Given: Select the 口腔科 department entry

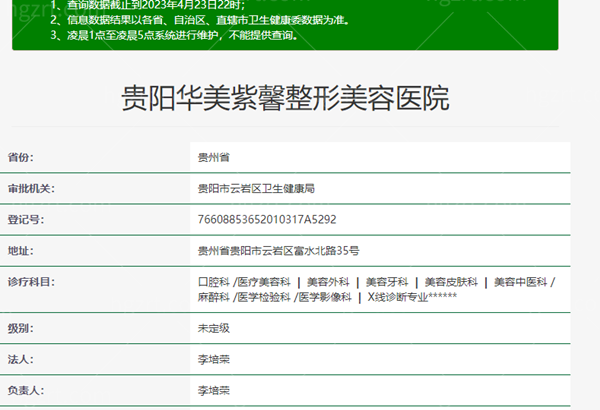Looking at the screenshot, I should pyautogui.click(x=214, y=282).
